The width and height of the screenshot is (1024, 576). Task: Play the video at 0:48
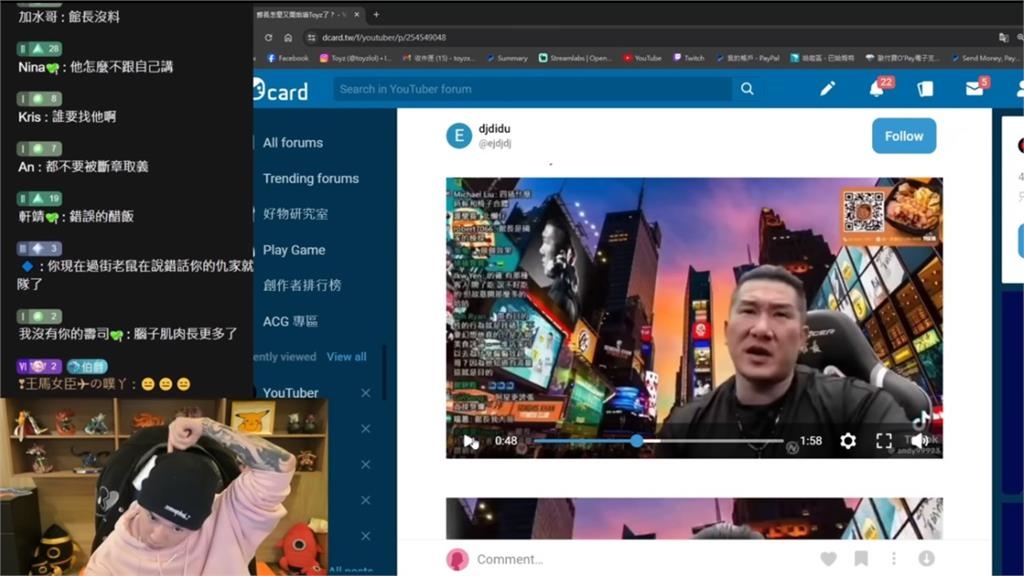(470, 441)
